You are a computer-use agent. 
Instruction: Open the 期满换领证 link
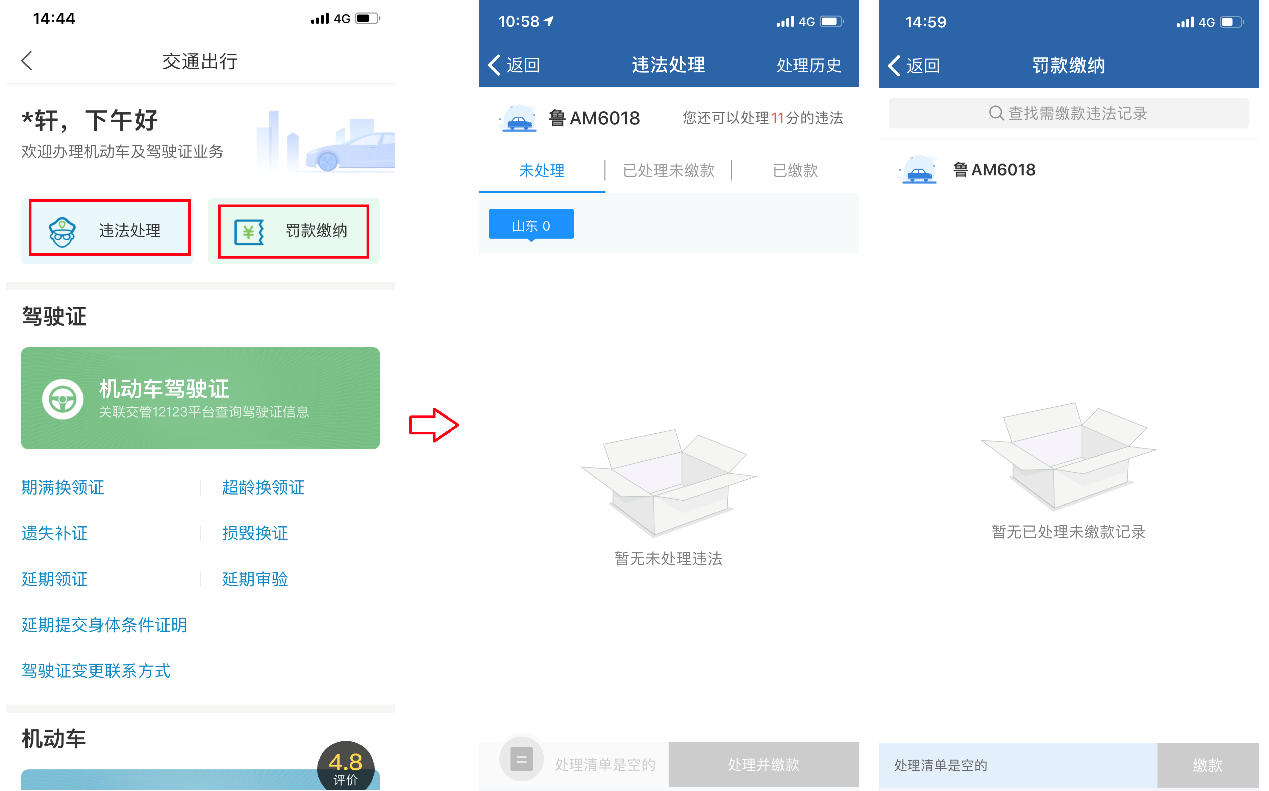(63, 488)
